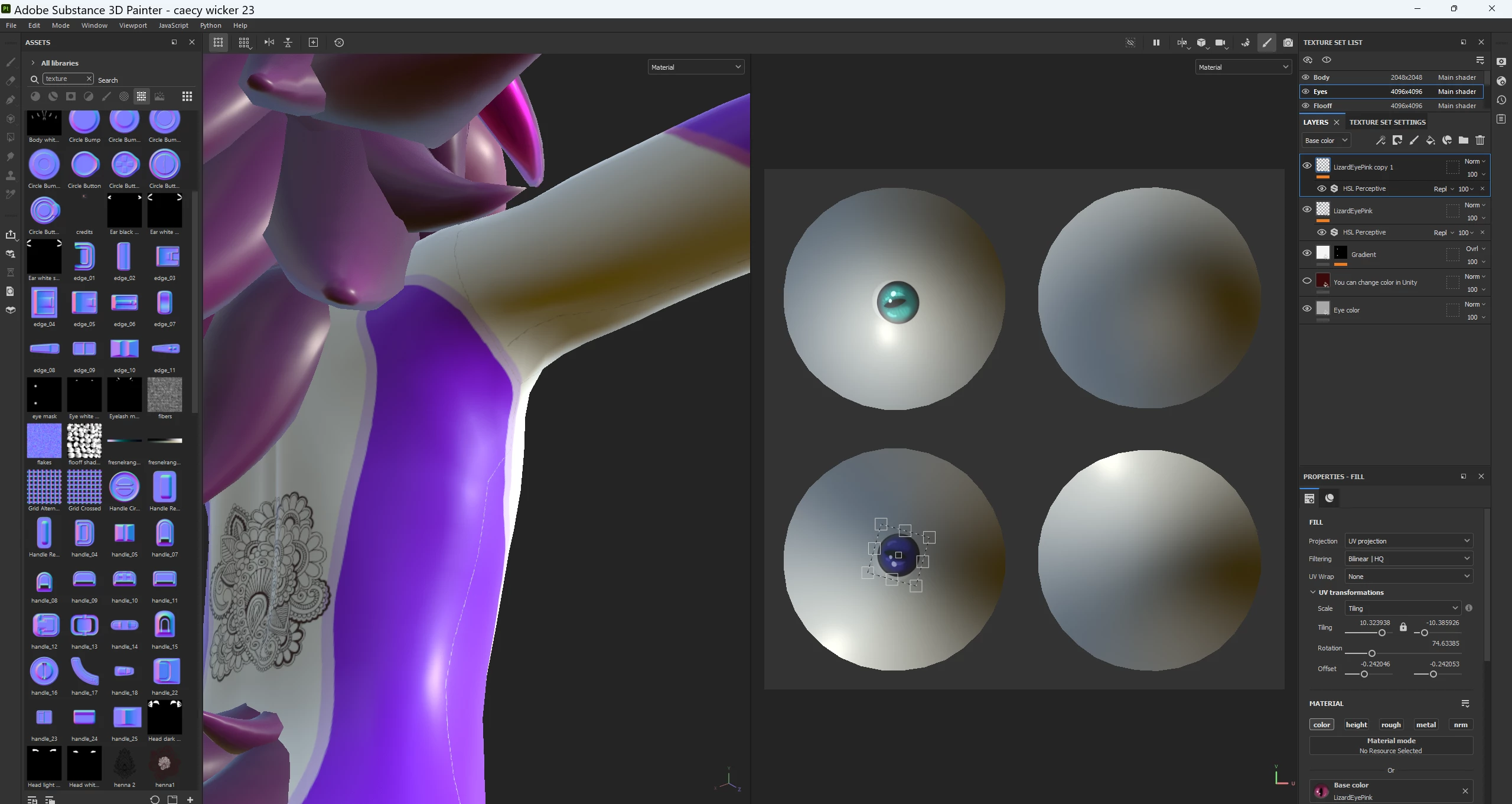Show the 'You can change color in Unity' layer
The height and width of the screenshot is (804, 1512).
pyautogui.click(x=1307, y=281)
